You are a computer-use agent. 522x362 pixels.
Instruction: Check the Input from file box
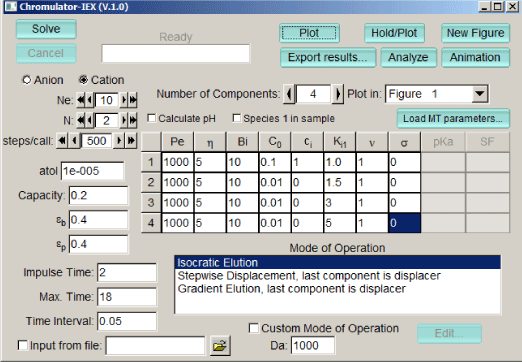point(23,345)
